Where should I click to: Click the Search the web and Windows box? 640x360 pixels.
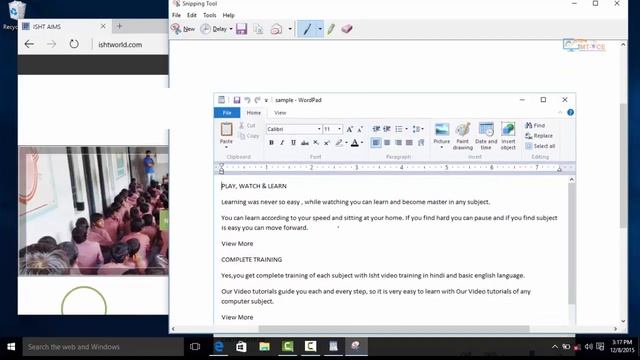click(103, 347)
